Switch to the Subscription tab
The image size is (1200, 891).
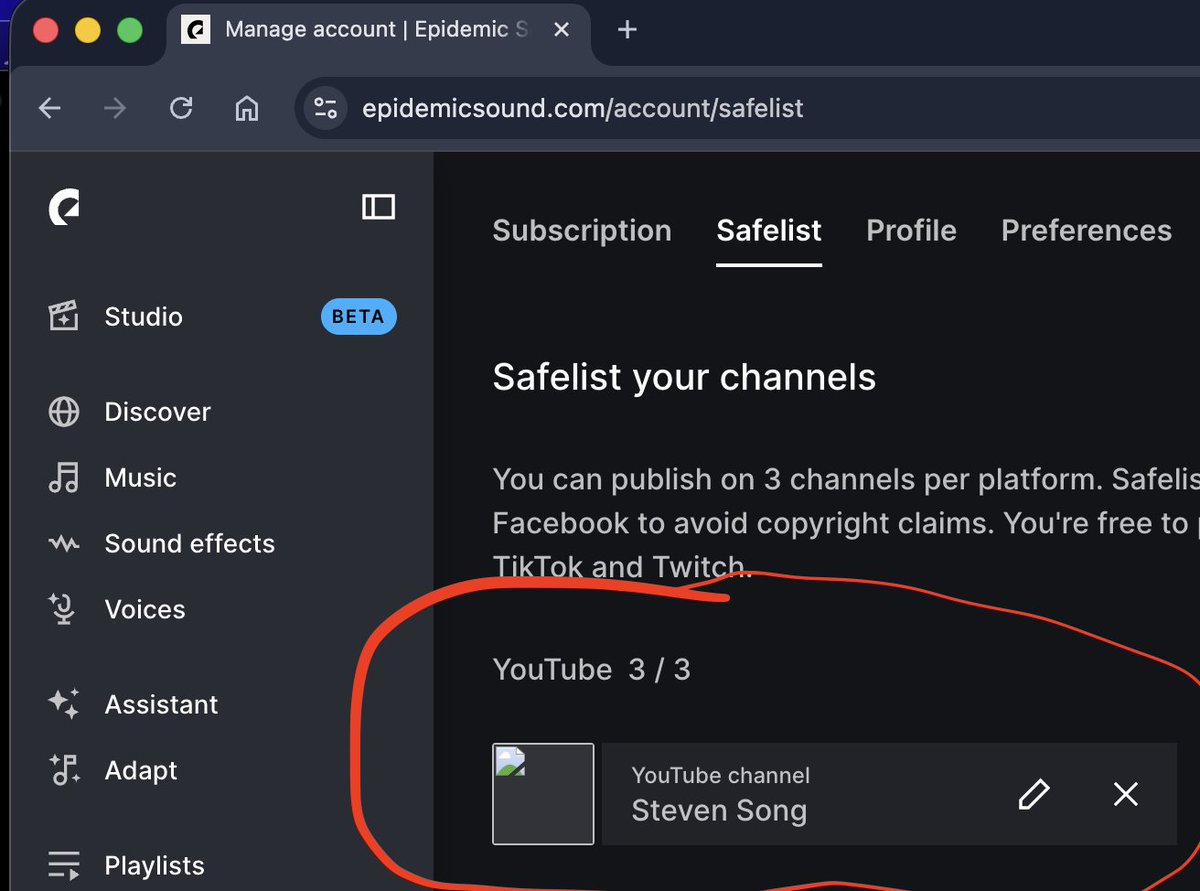pos(582,231)
